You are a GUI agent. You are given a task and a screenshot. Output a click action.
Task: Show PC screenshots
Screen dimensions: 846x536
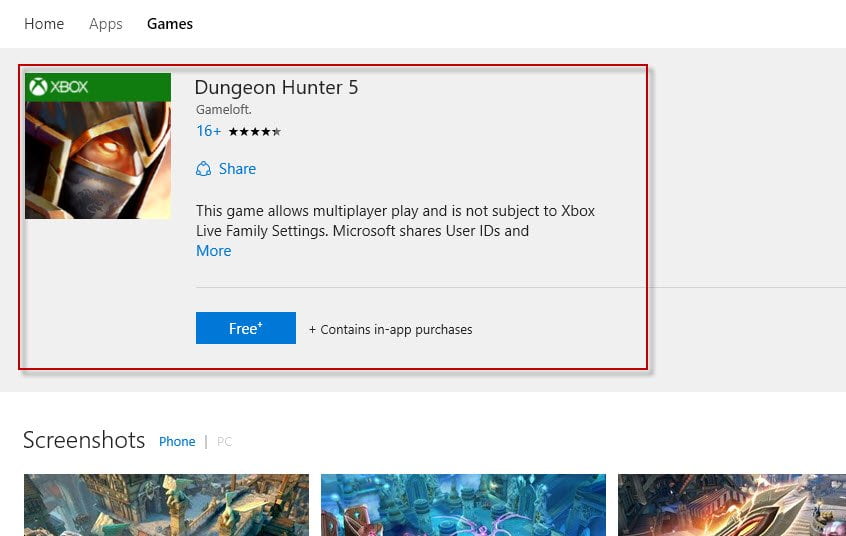224,442
